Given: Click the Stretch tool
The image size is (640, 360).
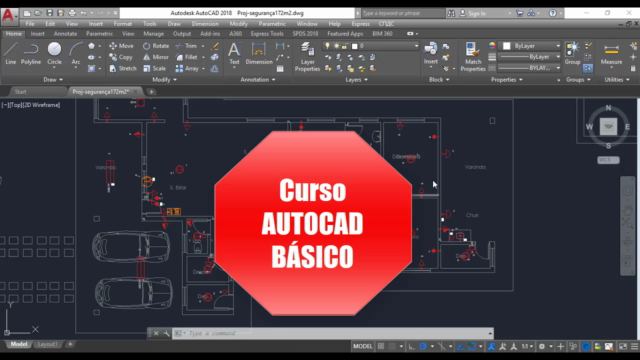Looking at the screenshot, I should click(123, 69).
